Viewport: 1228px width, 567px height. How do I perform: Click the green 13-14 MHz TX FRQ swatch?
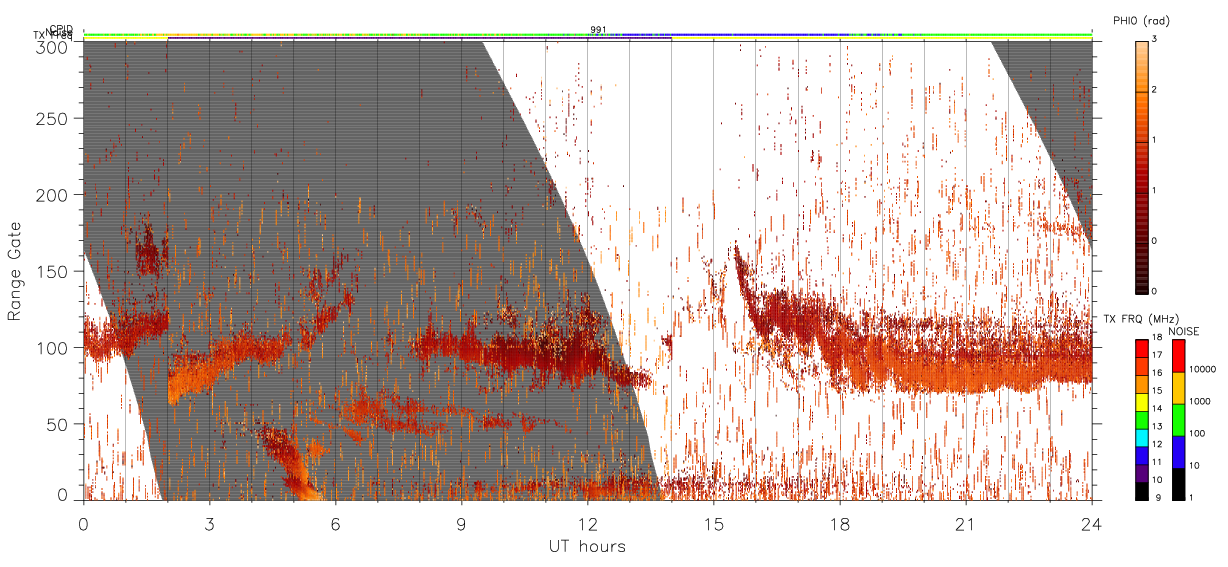click(x=1141, y=419)
